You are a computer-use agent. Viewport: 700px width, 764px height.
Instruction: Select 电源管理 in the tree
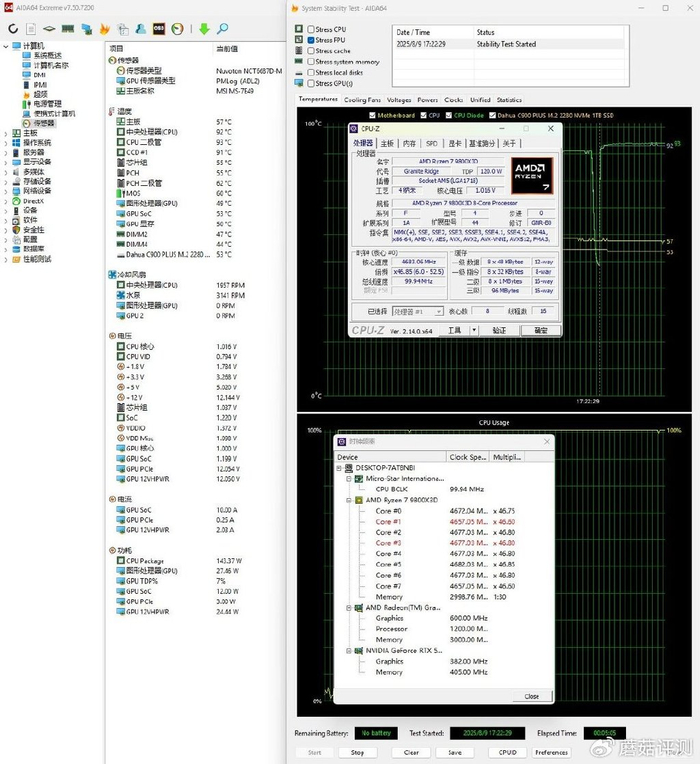pos(48,104)
